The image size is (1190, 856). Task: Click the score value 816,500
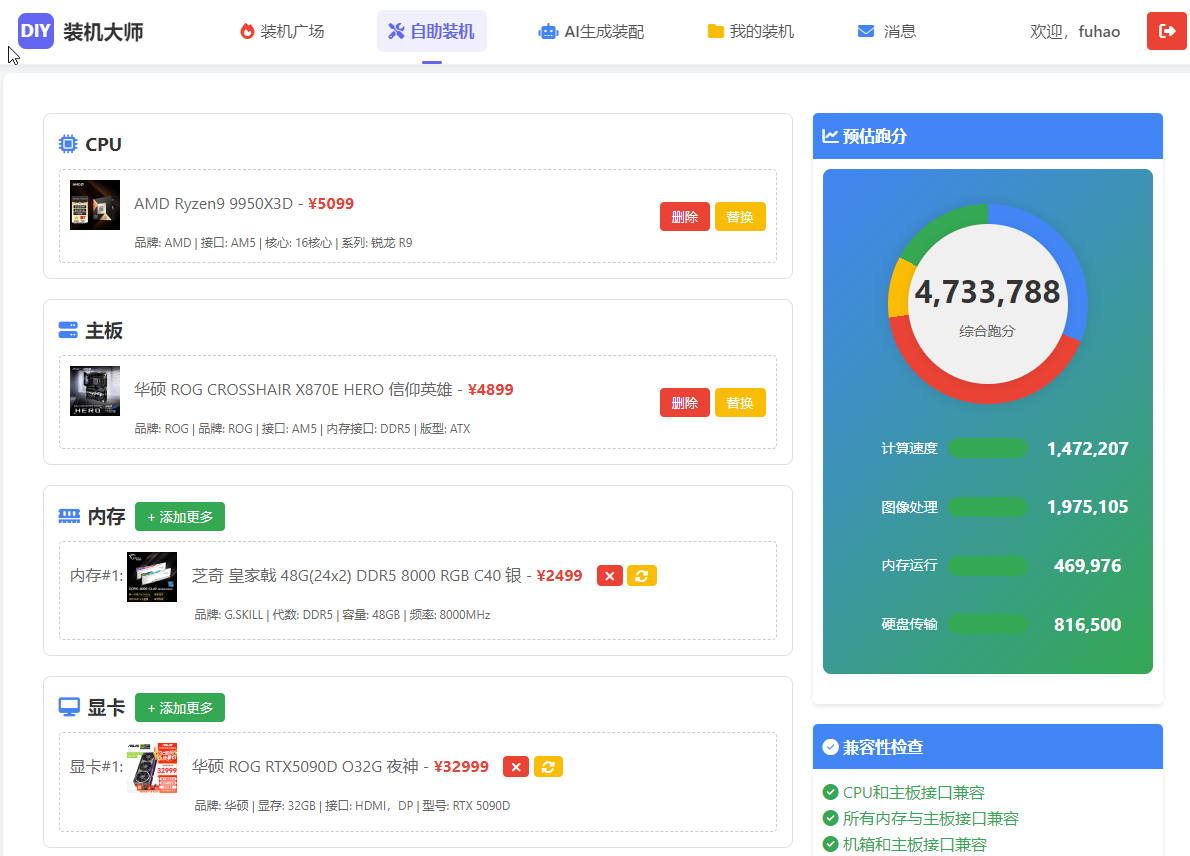tap(1088, 625)
